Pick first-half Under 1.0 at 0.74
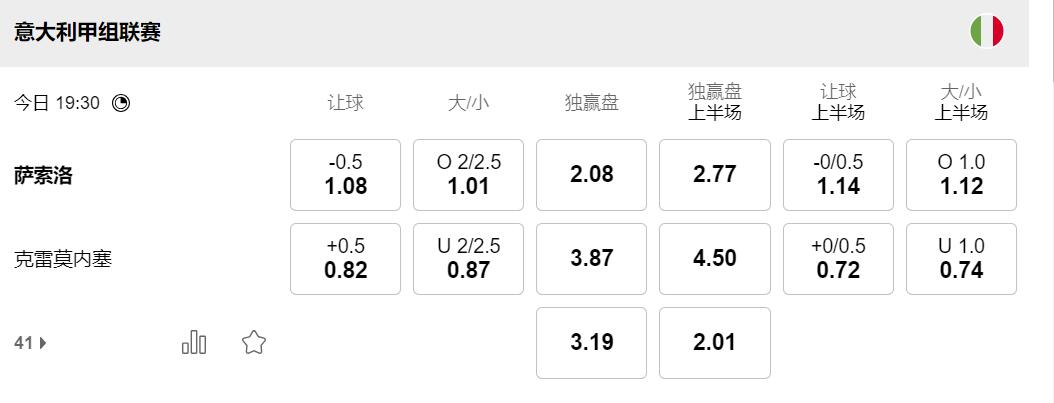The image size is (1054, 403). (x=961, y=259)
